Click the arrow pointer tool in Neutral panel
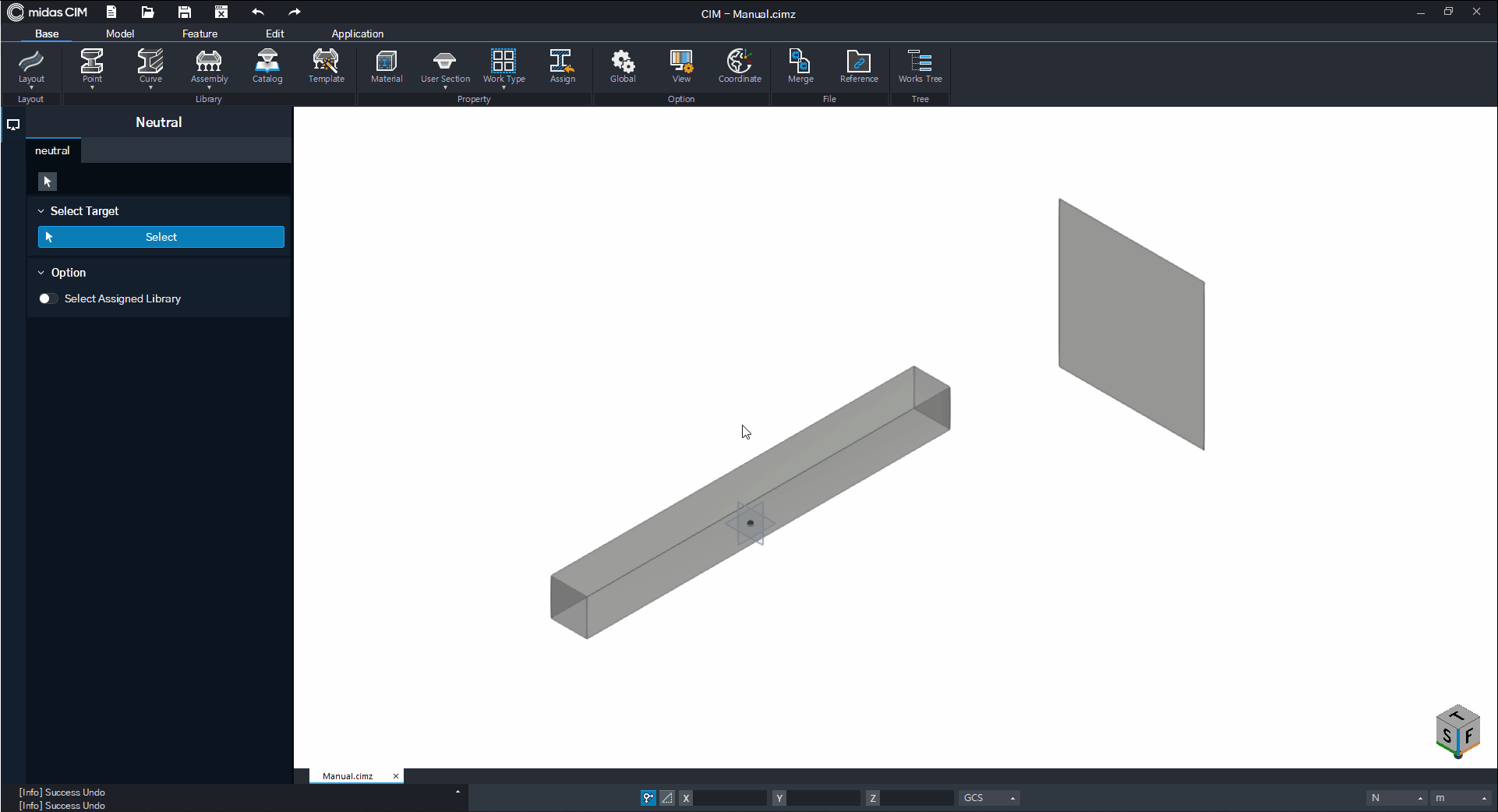This screenshot has height=812, width=1498. pyautogui.click(x=48, y=182)
